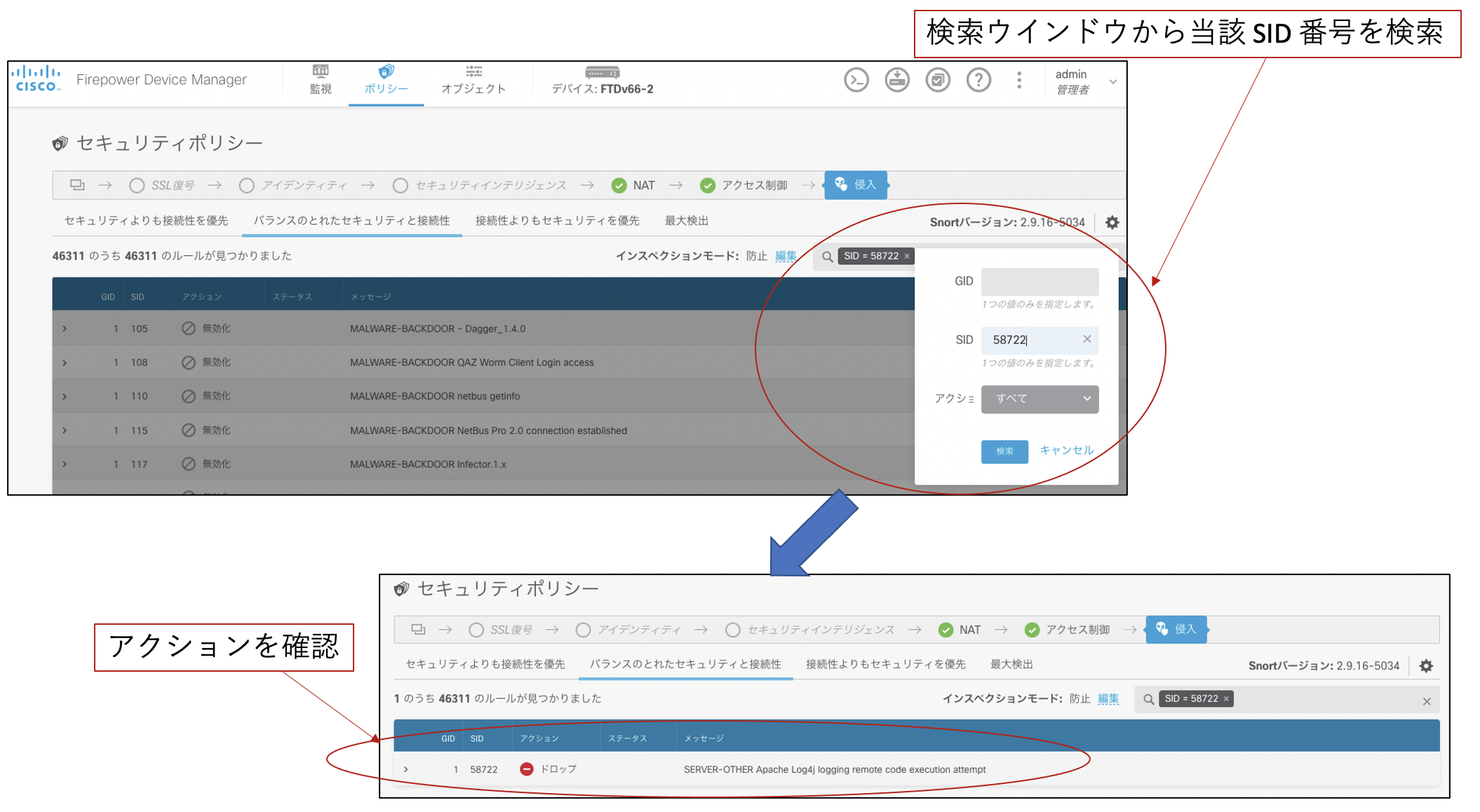Open the task list icon
1480x812 pixels.
[x=937, y=80]
